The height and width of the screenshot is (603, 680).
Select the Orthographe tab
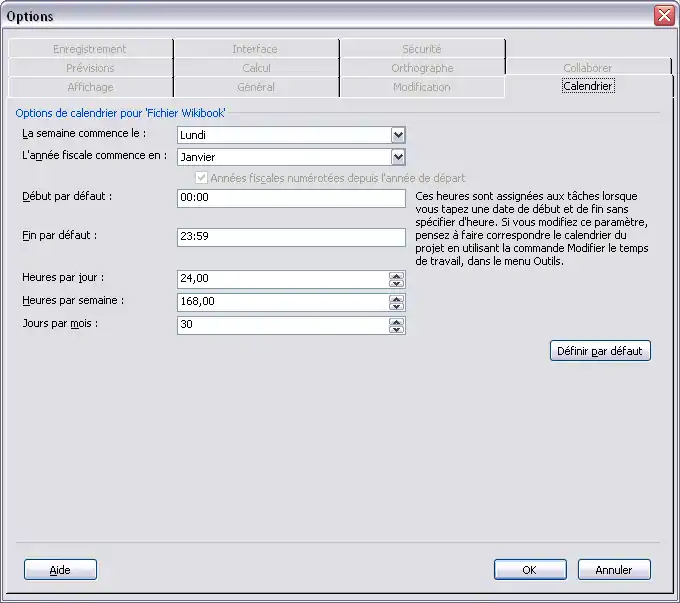(422, 68)
